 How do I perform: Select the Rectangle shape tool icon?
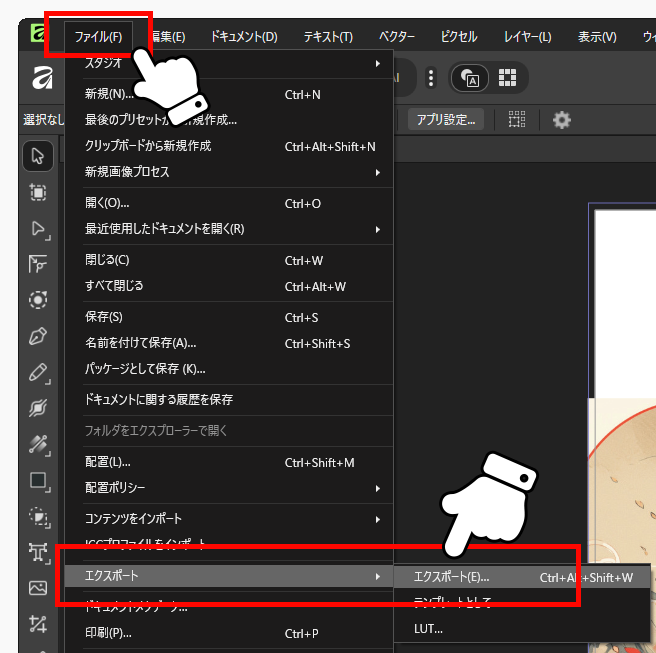coord(39,481)
